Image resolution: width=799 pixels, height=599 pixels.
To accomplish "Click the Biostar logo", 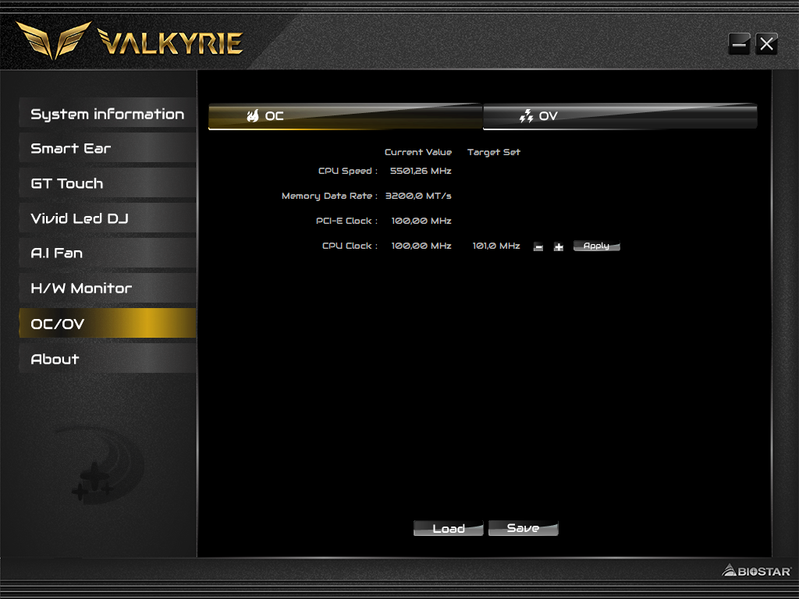I will coord(757,571).
